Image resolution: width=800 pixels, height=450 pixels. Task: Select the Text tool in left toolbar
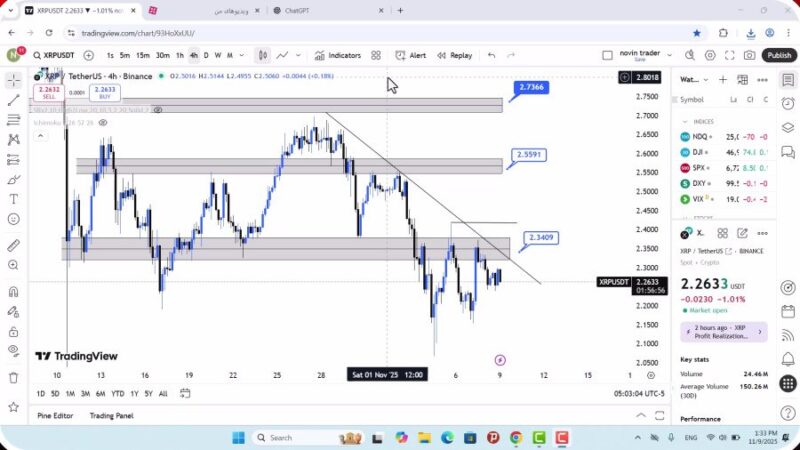click(x=14, y=199)
